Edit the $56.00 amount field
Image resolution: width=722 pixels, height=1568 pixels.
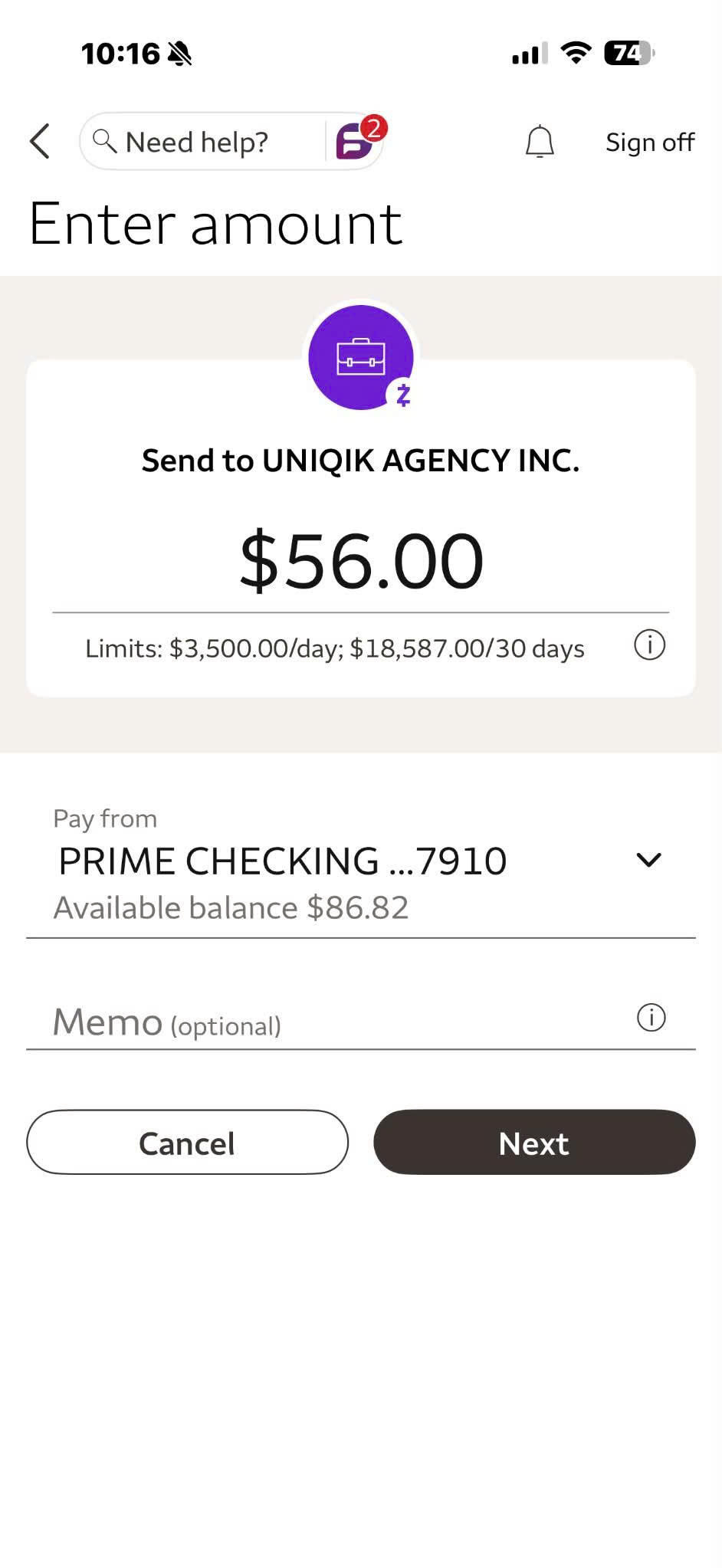click(361, 561)
